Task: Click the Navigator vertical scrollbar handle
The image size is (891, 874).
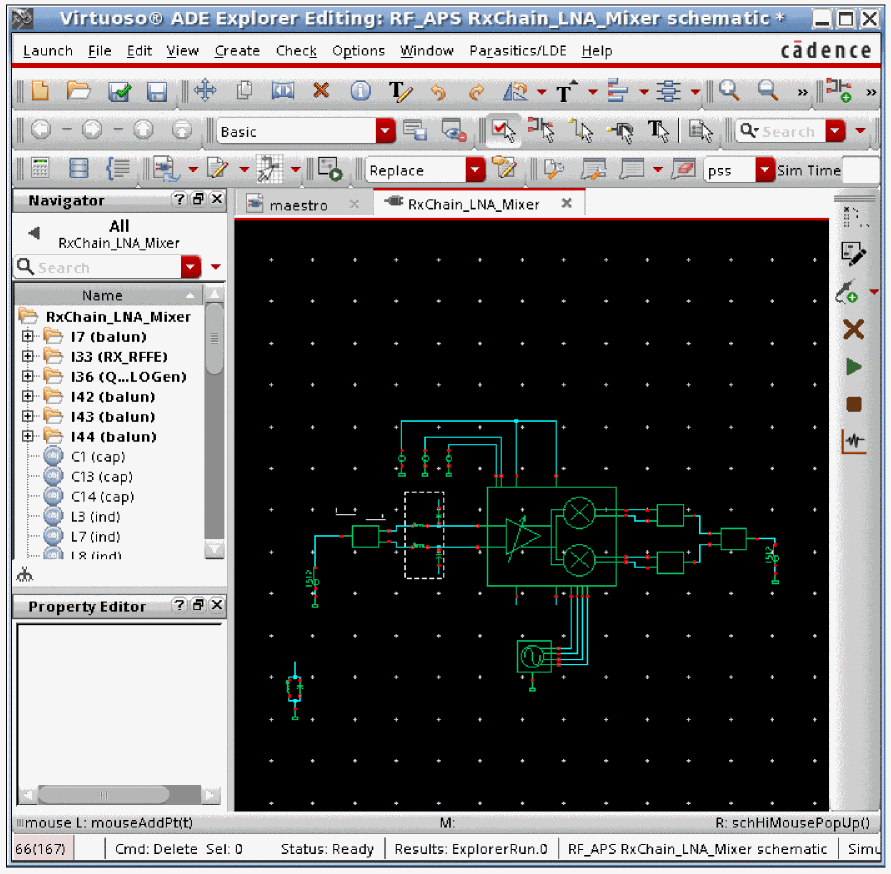Action: (x=214, y=340)
